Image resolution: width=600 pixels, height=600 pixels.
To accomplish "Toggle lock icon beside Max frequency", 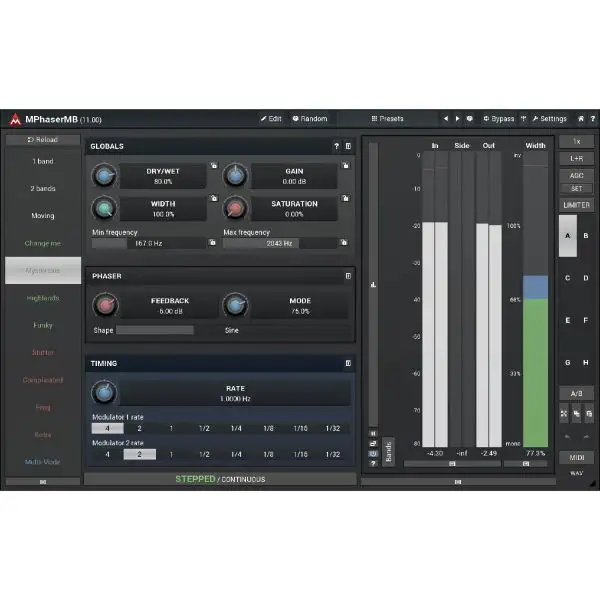I will pos(344,243).
